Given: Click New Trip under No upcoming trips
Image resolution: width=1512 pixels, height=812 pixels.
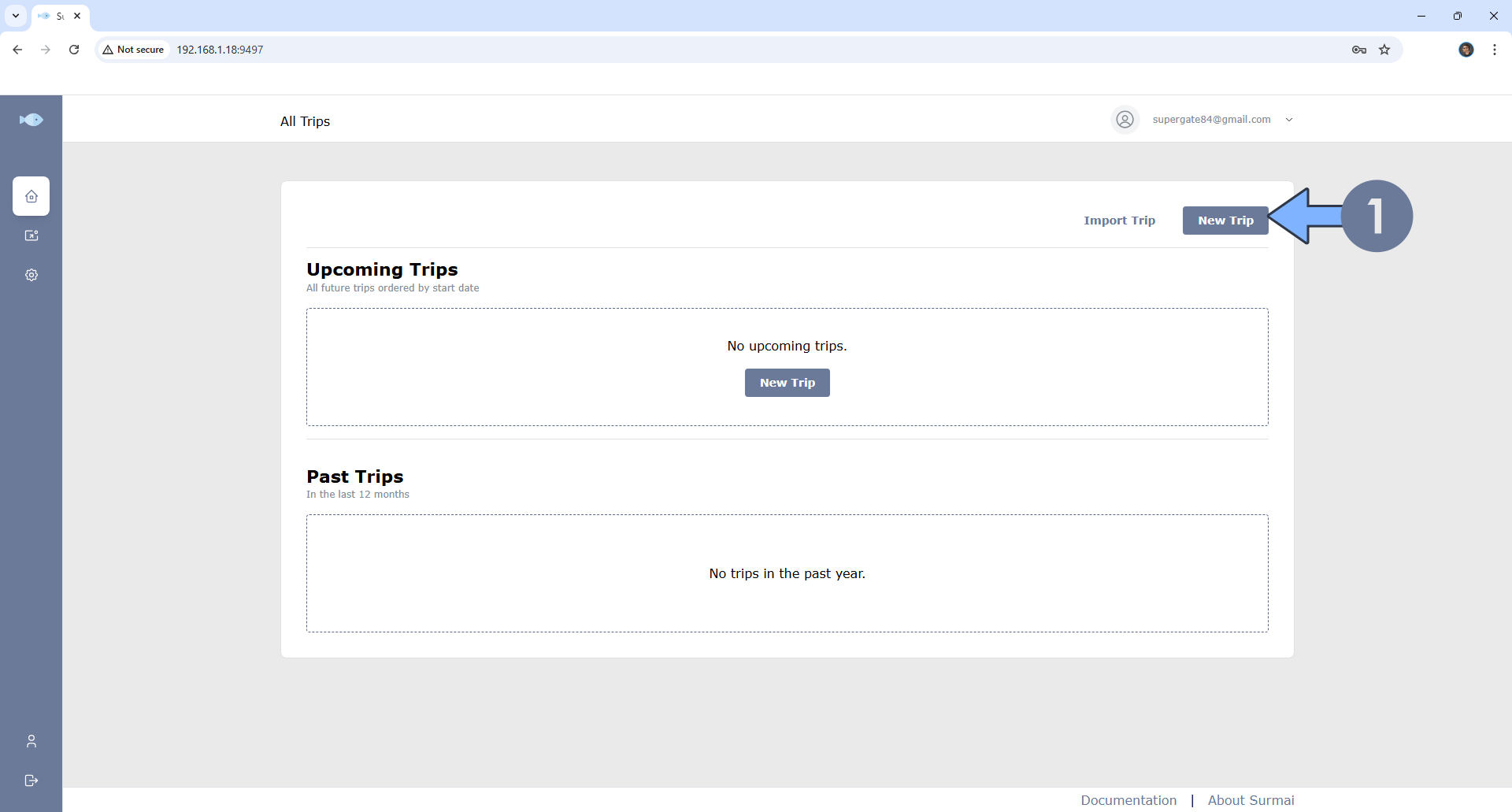Looking at the screenshot, I should pyautogui.click(x=787, y=383).
